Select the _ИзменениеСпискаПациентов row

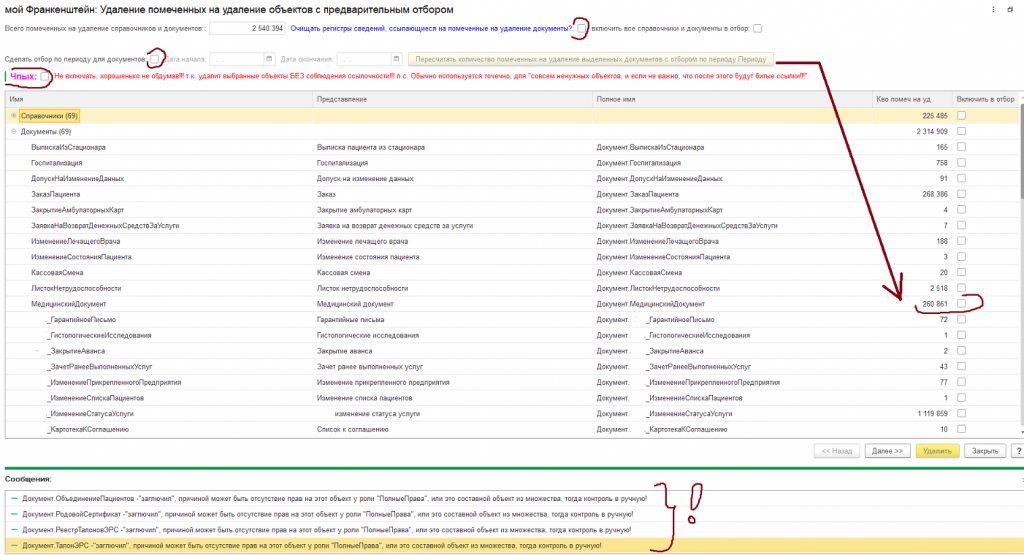(x=512, y=398)
